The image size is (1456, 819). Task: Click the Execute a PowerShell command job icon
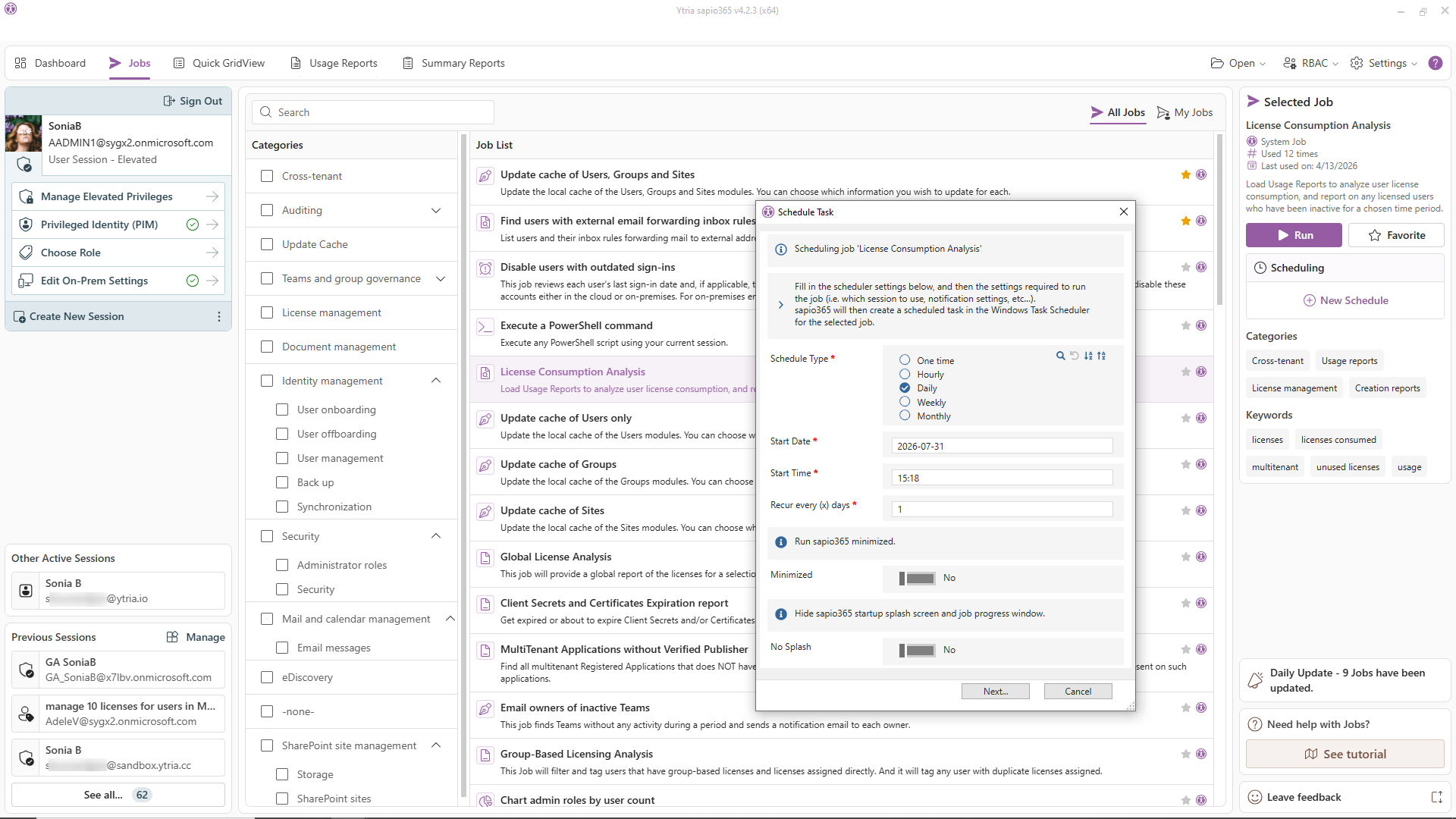point(485,327)
